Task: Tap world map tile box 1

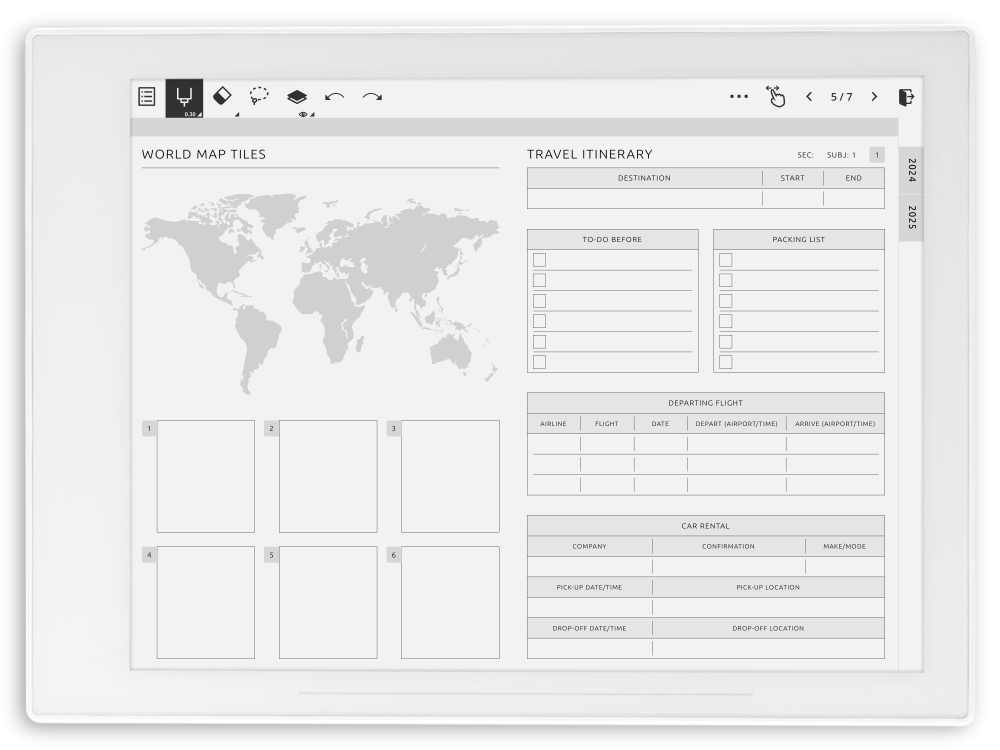Action: pos(205,476)
